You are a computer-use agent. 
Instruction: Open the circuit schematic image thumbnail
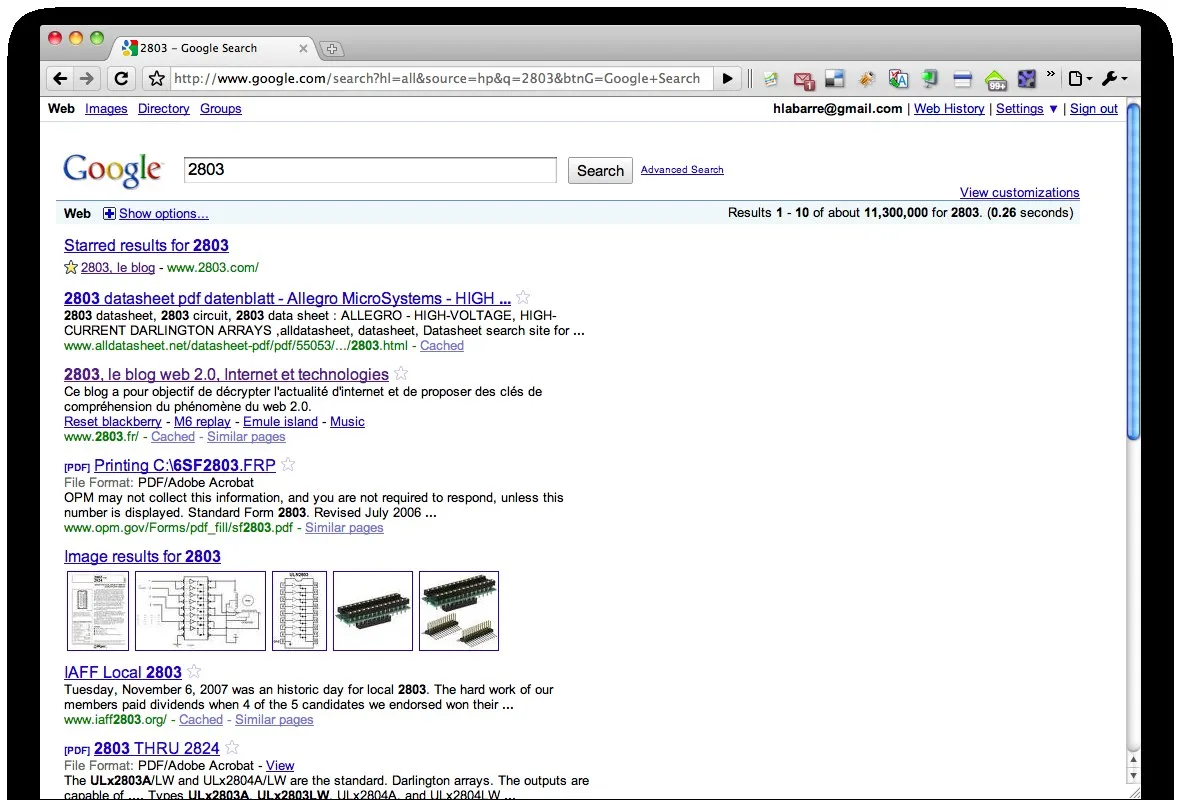point(200,611)
